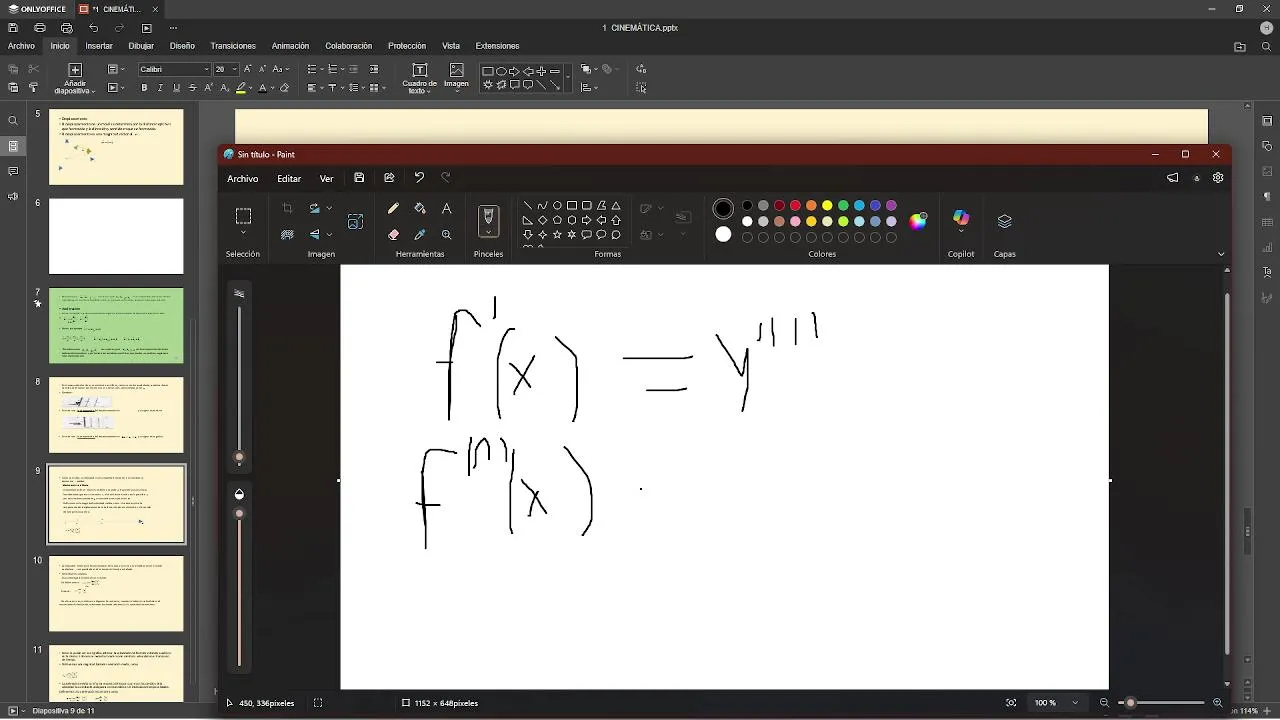Collapse the Paint ribbon chevron
The width and height of the screenshot is (1280, 720).
point(1221,254)
